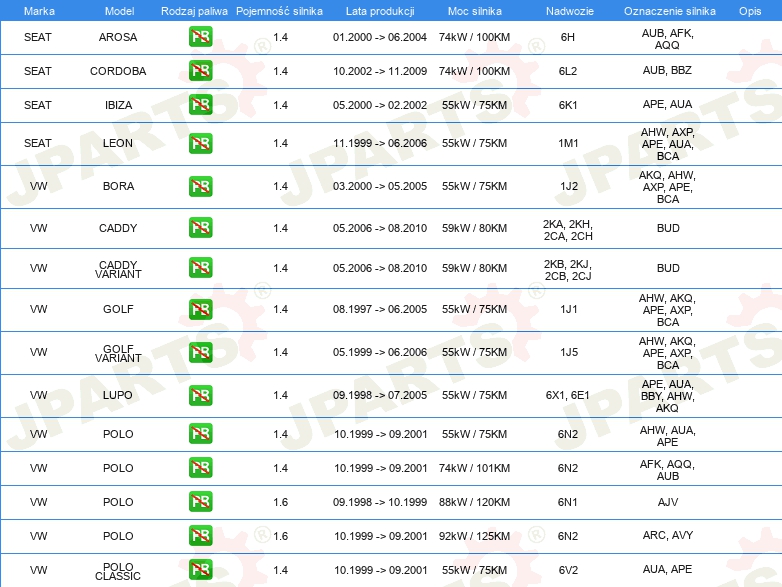Click production dates 05.2000 -> 02.2002

(380, 105)
